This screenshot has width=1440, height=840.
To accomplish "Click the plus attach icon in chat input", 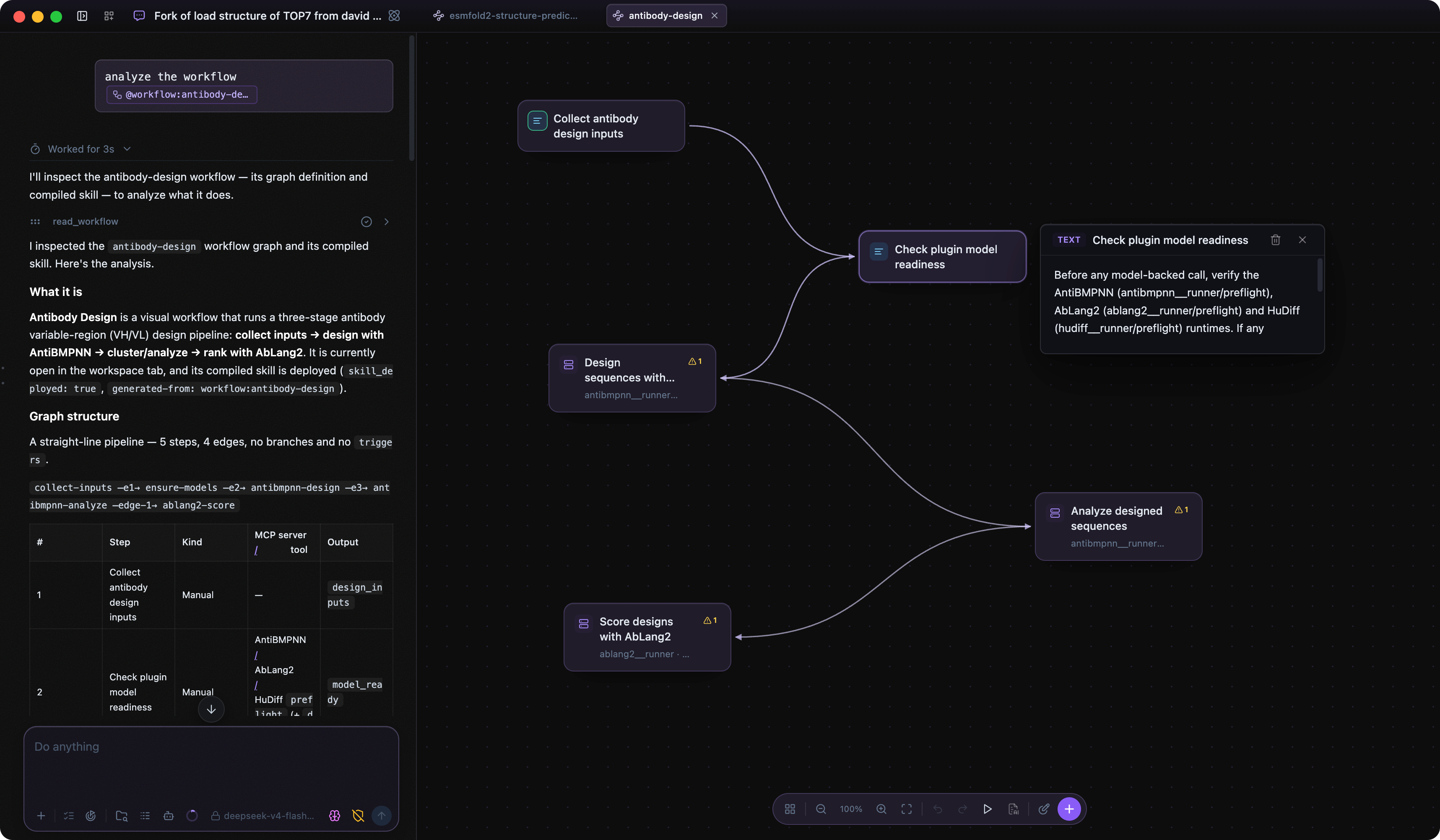I will click(x=41, y=816).
